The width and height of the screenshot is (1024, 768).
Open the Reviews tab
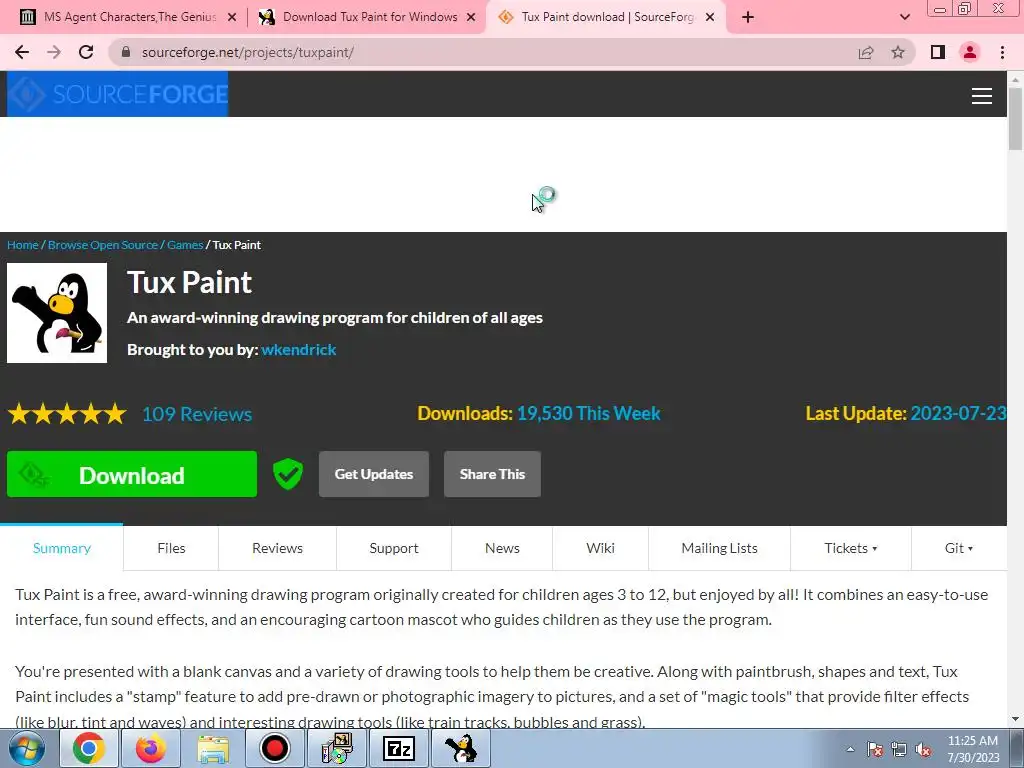(278, 548)
